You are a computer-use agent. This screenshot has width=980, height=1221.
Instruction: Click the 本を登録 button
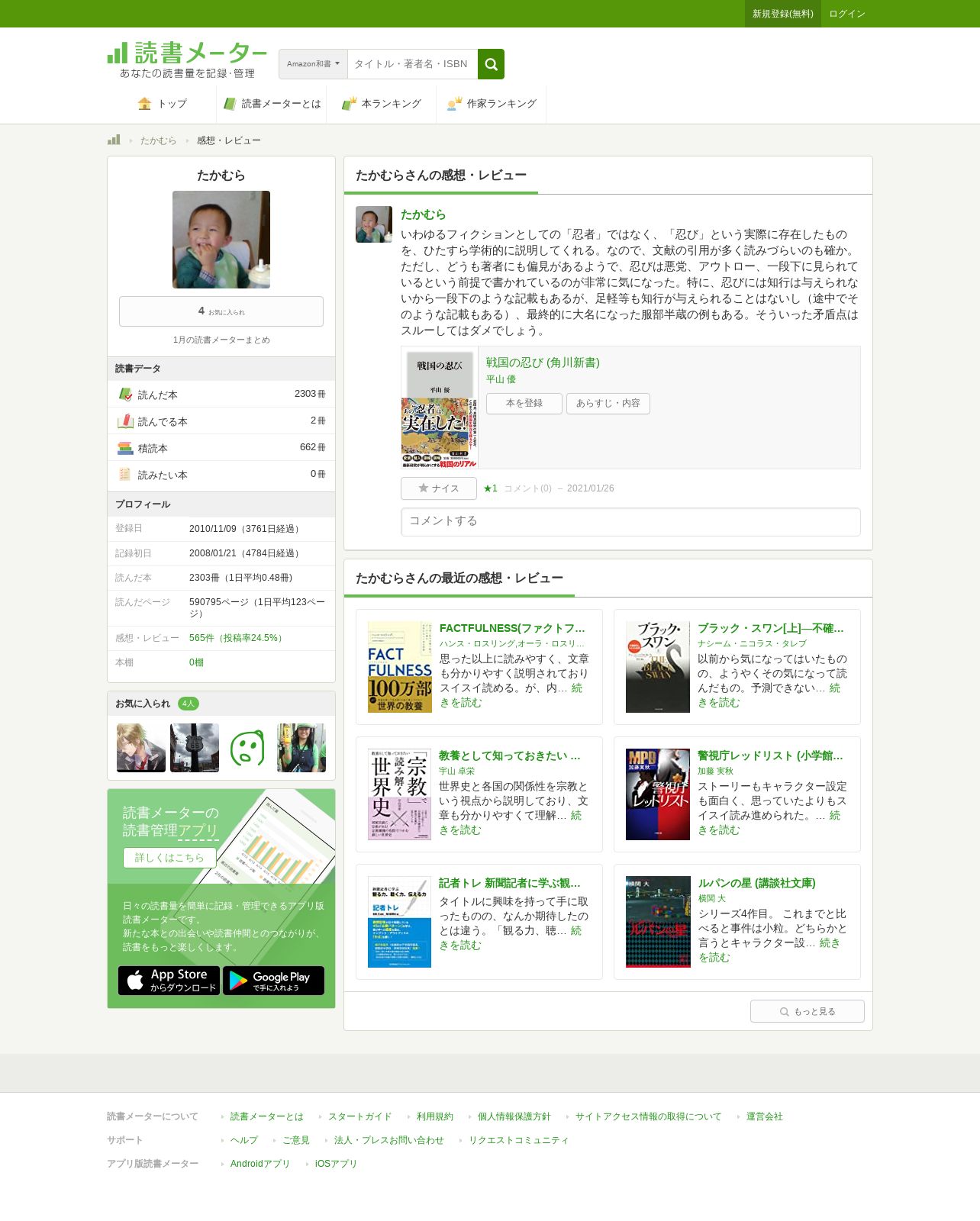click(x=524, y=403)
